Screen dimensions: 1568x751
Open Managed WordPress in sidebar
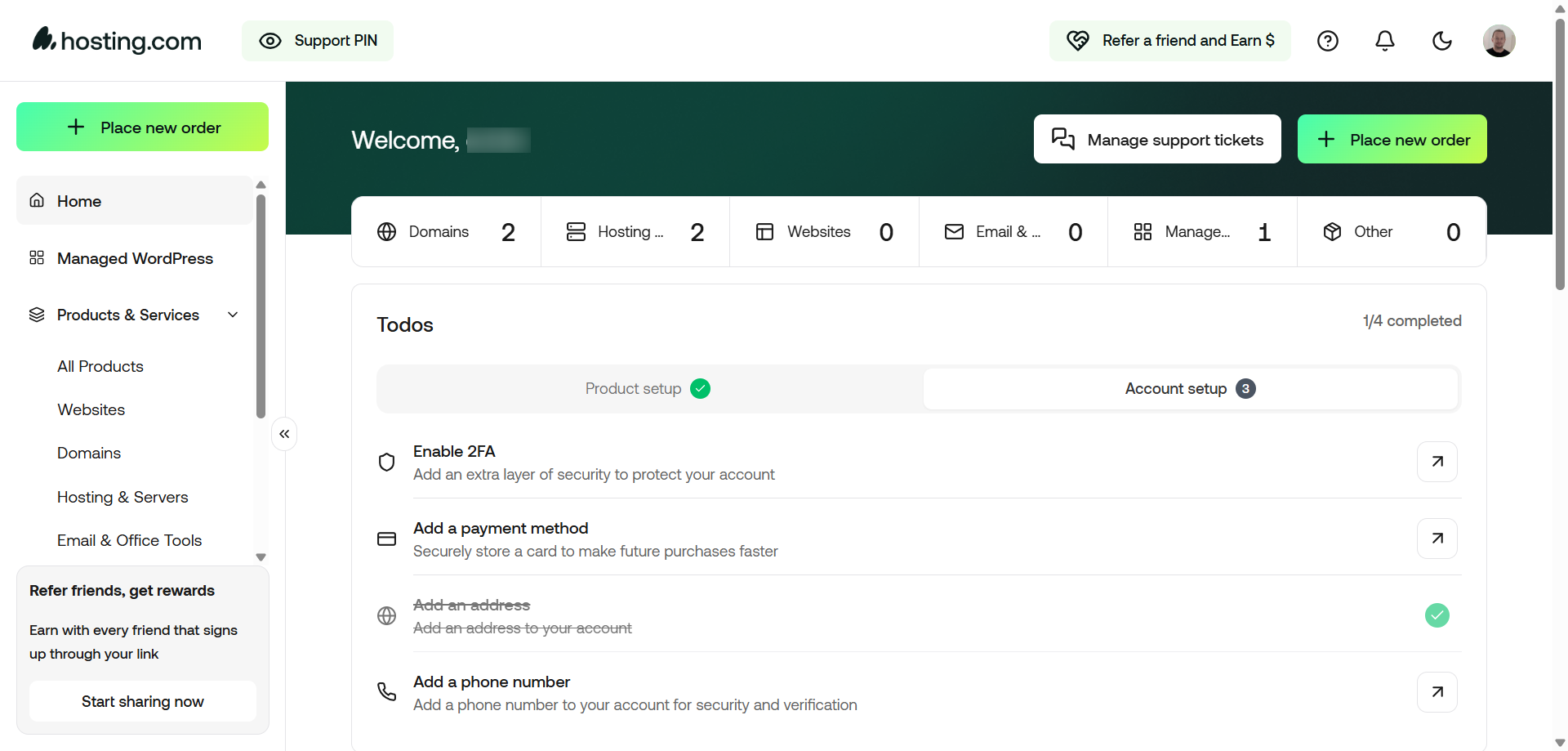[x=135, y=258]
